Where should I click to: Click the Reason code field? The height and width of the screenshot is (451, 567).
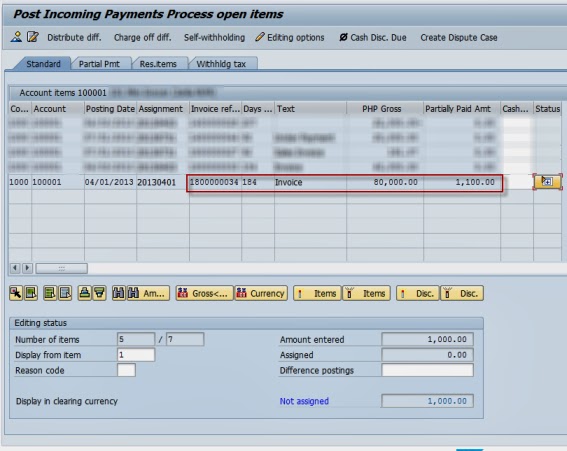[126, 370]
